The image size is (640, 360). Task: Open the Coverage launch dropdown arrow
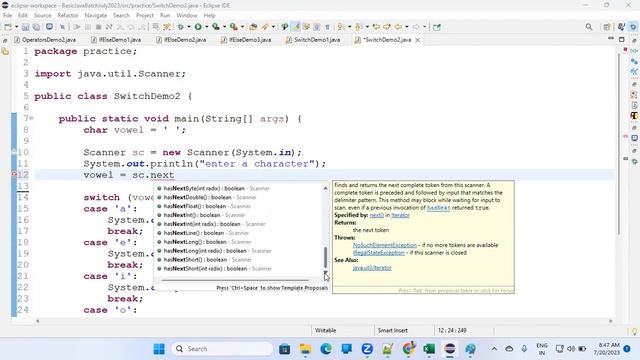pyautogui.click(x=224, y=27)
